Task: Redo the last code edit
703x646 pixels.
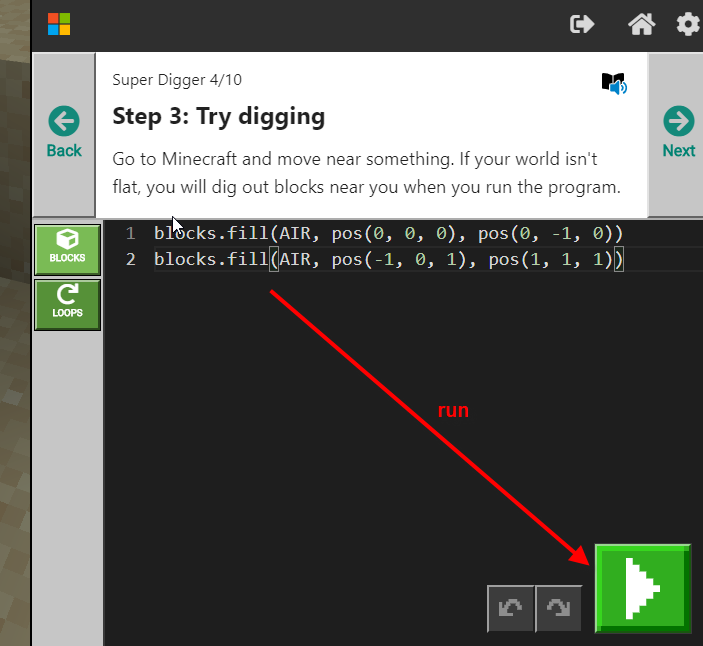Action: pos(558,609)
